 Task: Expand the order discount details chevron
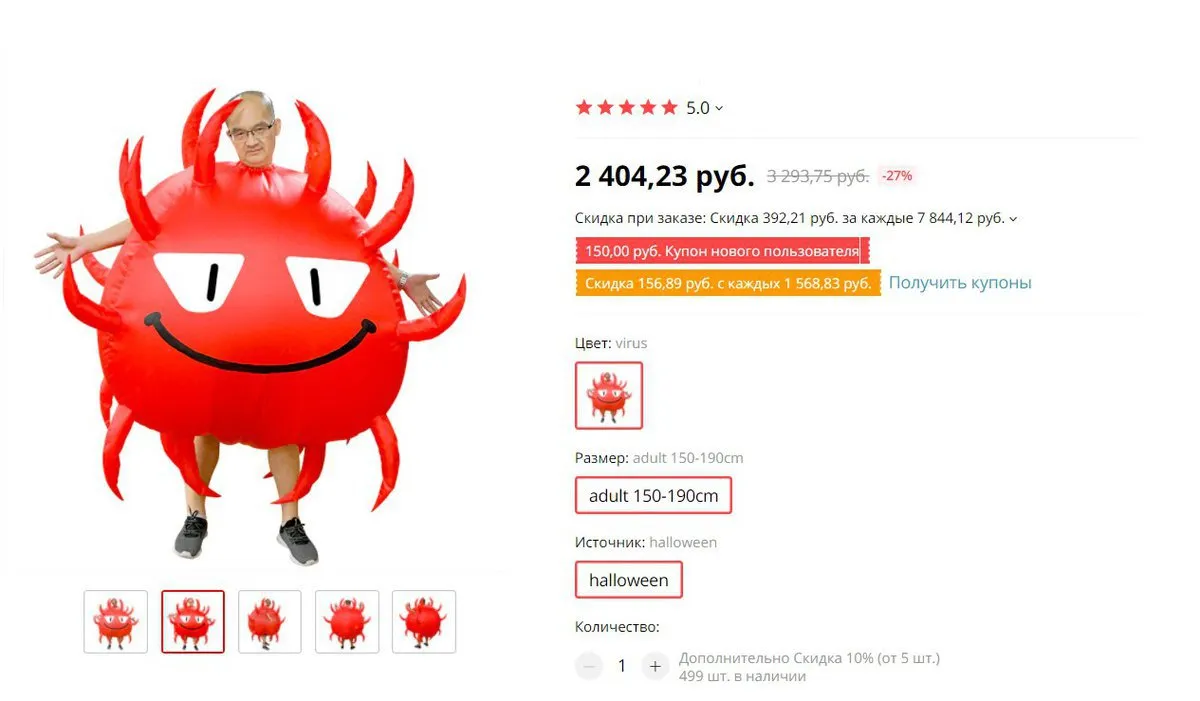point(1013,219)
